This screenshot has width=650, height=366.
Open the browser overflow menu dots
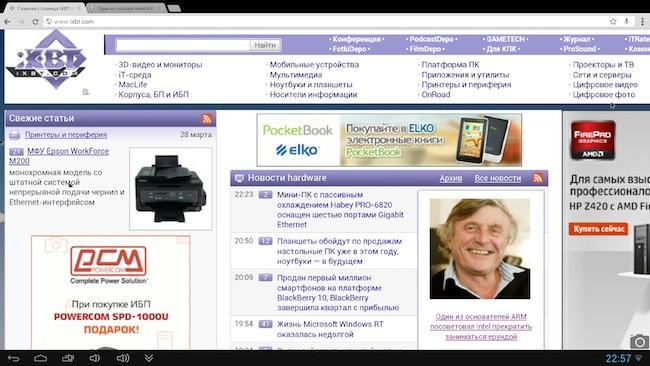[643, 22]
